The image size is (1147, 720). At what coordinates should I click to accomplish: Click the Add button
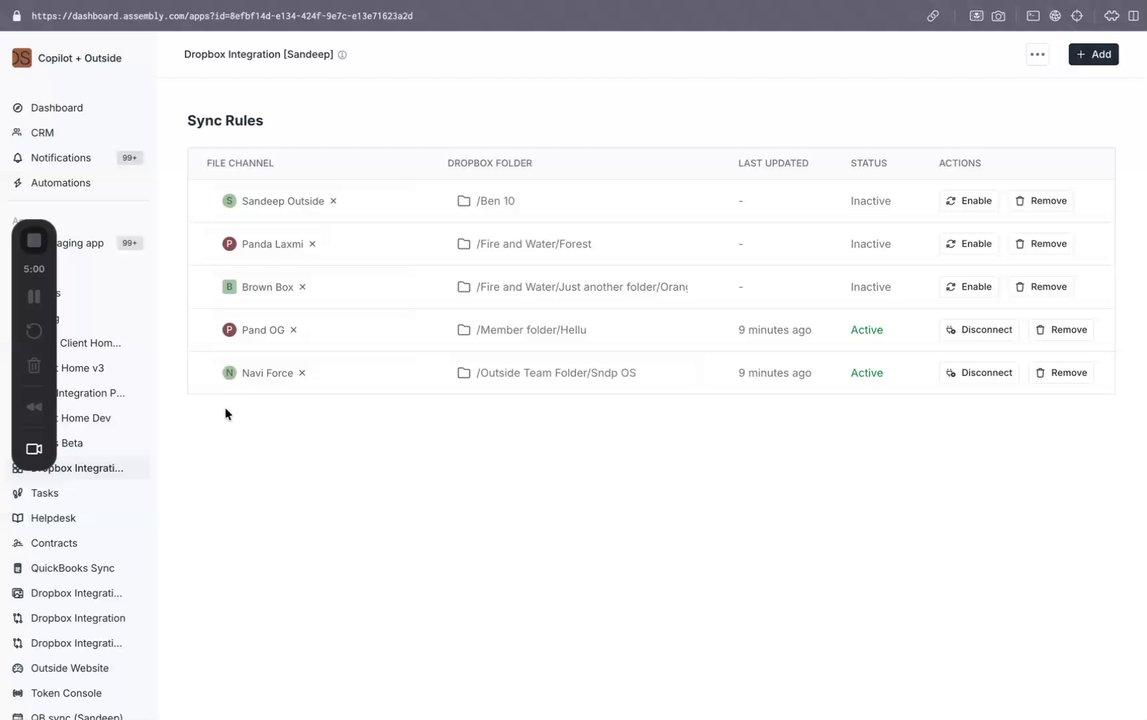[x=1093, y=54]
